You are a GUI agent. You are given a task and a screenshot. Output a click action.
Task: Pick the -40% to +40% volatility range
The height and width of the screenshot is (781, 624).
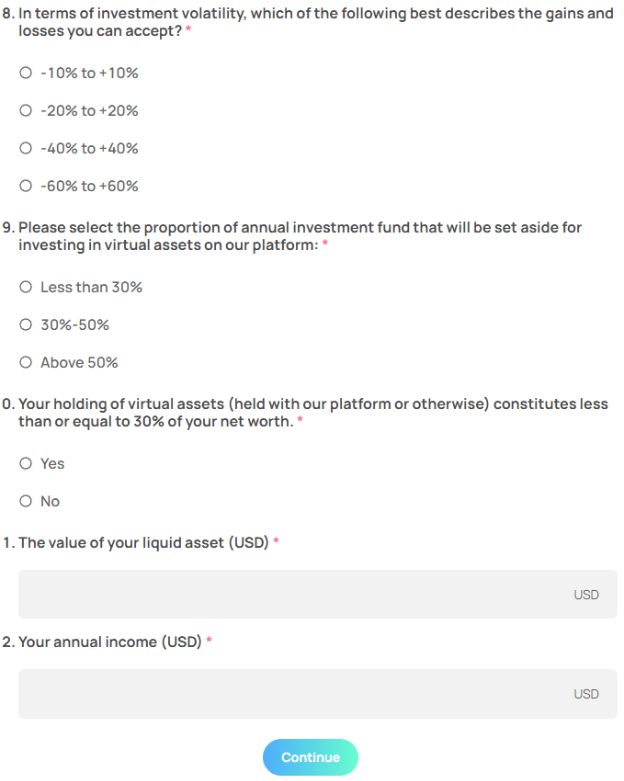click(x=26, y=148)
